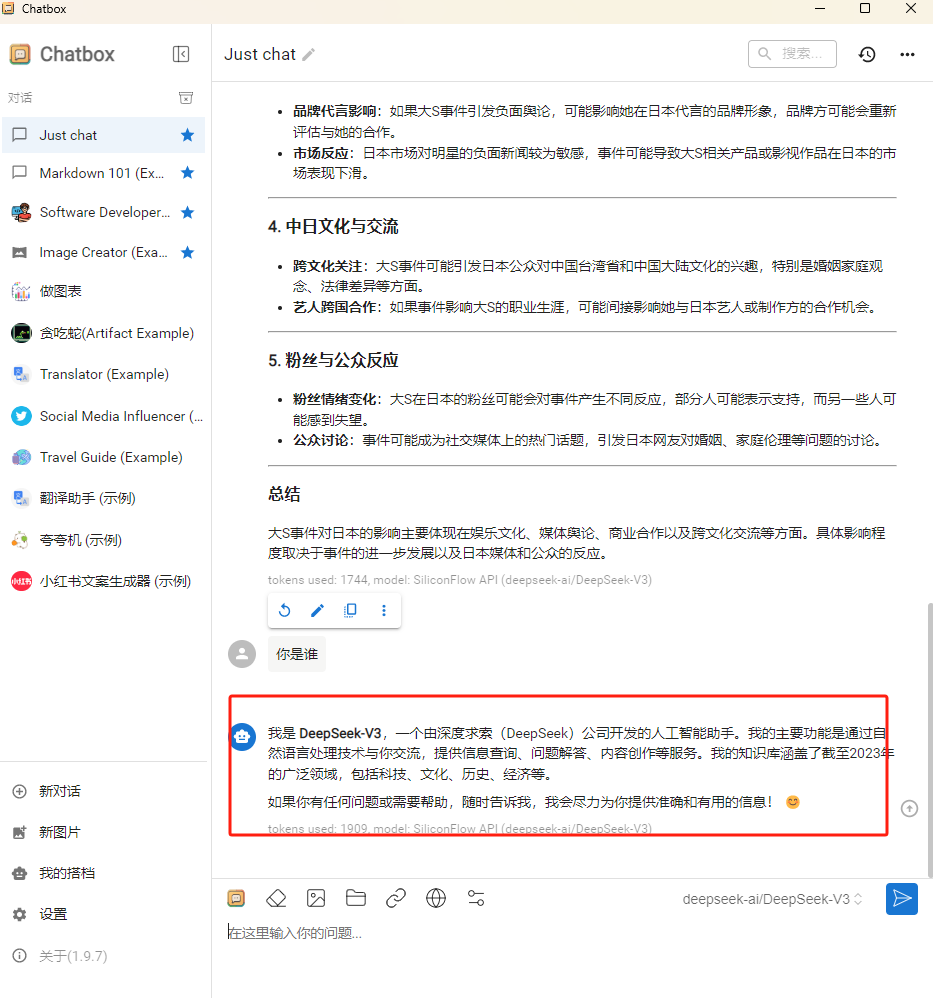Click the chat scrollbar thumb
This screenshot has height=998, width=933.
point(930,738)
